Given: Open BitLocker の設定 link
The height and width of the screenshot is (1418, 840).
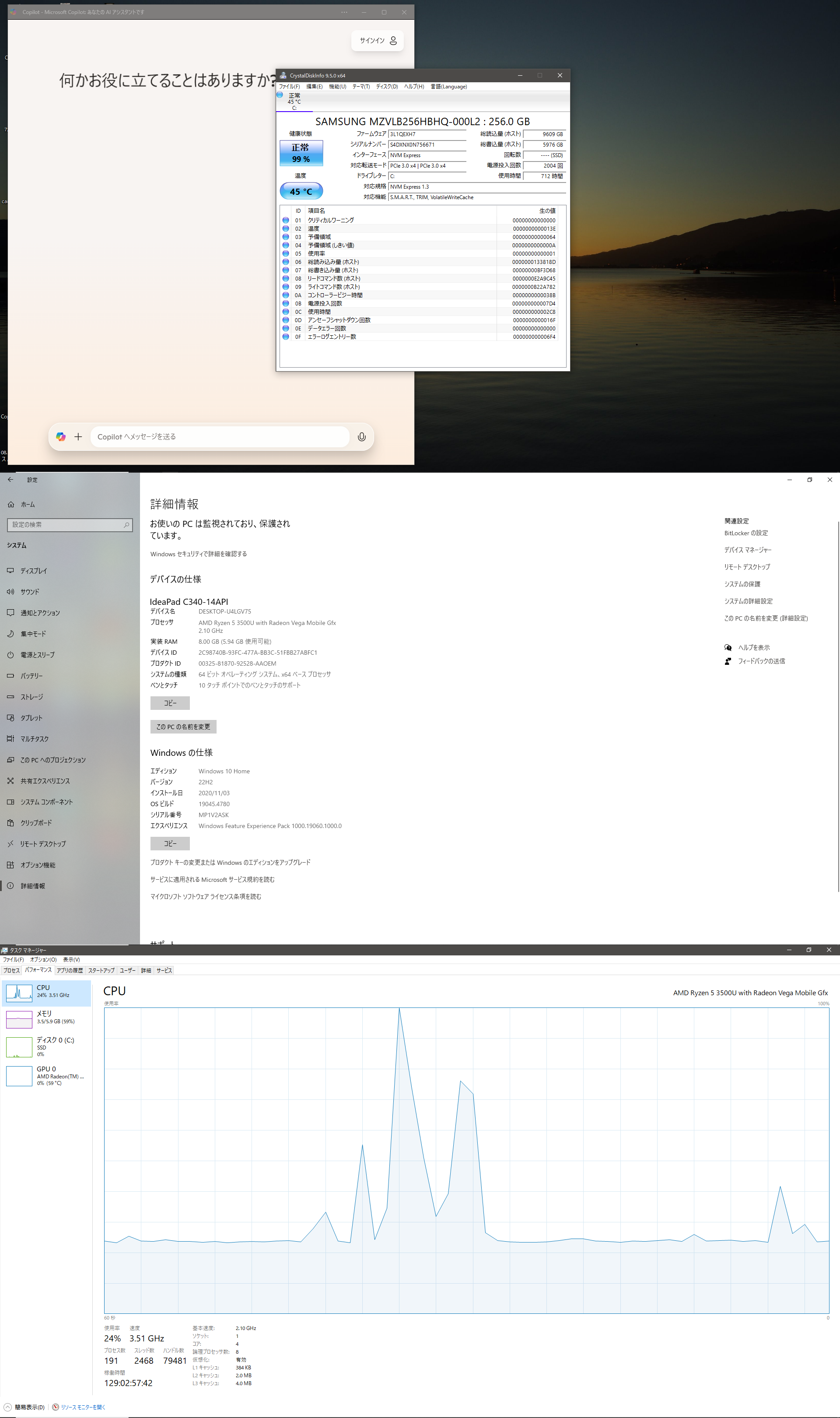Looking at the screenshot, I should (746, 533).
